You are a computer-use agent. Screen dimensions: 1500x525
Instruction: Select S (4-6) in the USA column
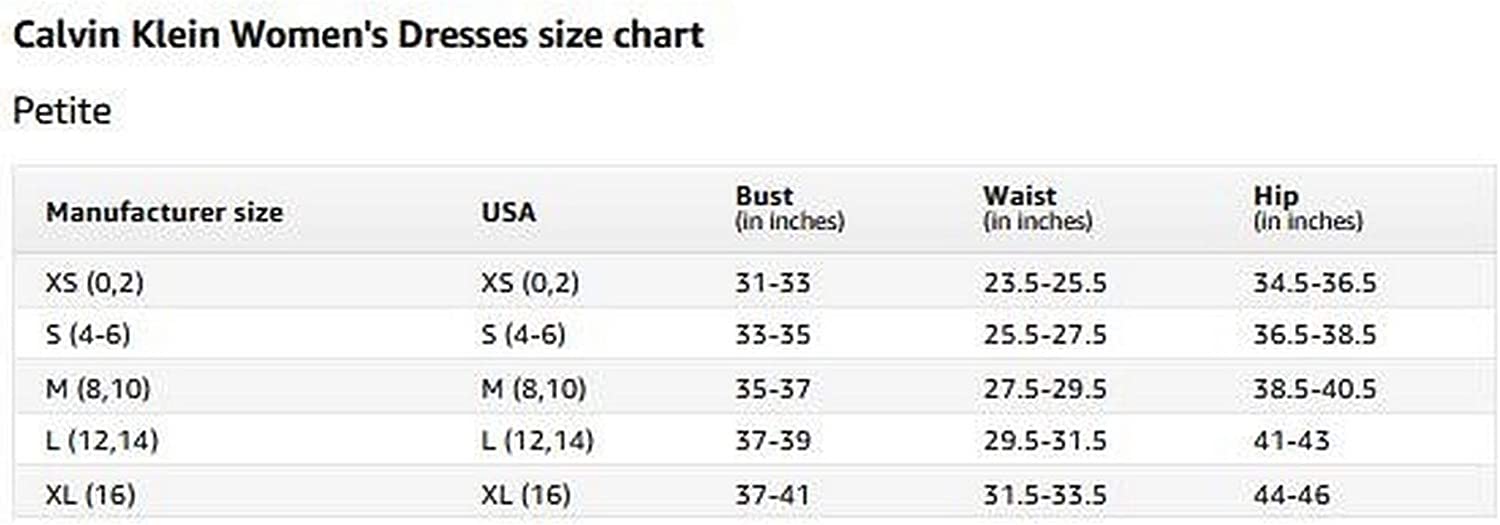[523, 334]
